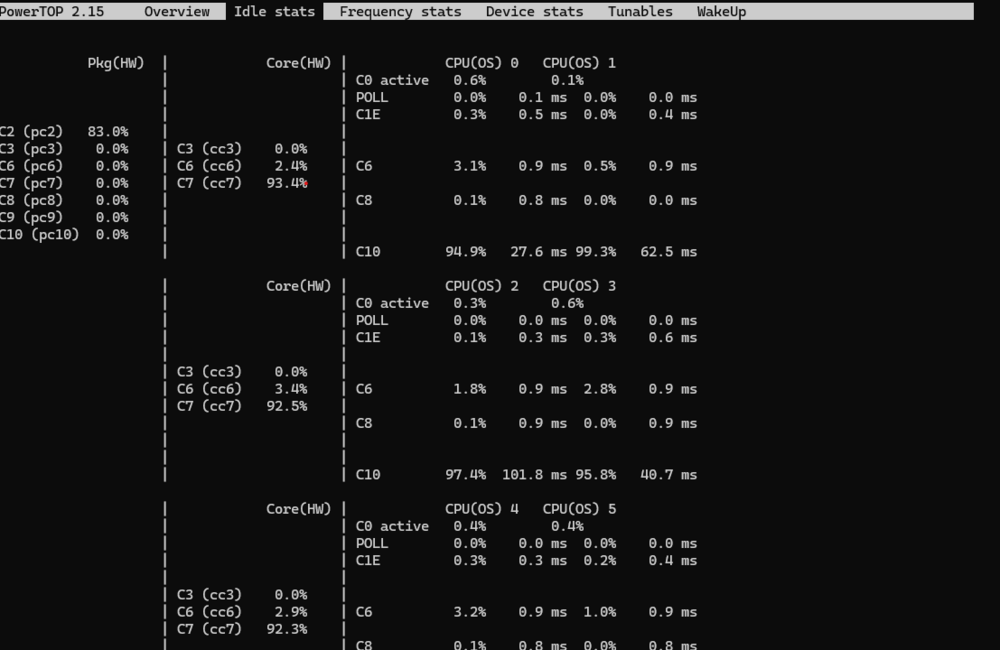Screen dimensions: 1000x650
Task: Click the C8 (pc8) package label
Action: pos(31,200)
